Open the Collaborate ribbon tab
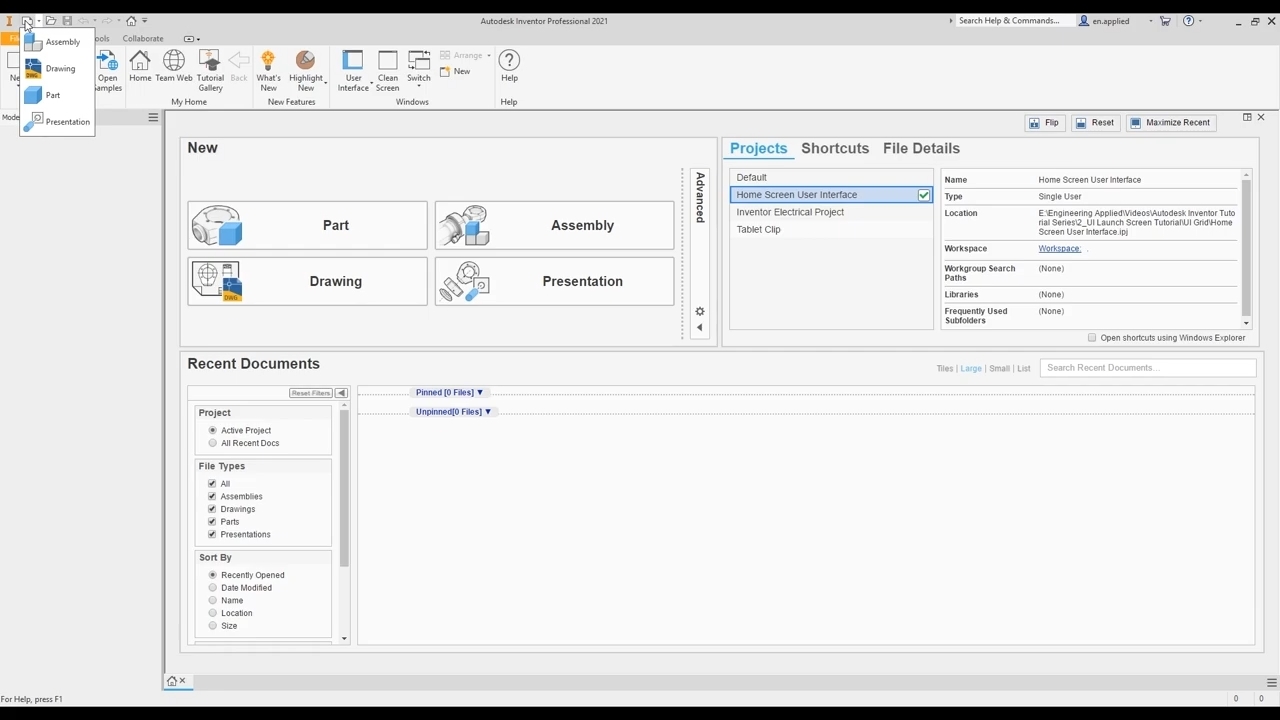Image resolution: width=1280 pixels, height=720 pixels. (143, 39)
